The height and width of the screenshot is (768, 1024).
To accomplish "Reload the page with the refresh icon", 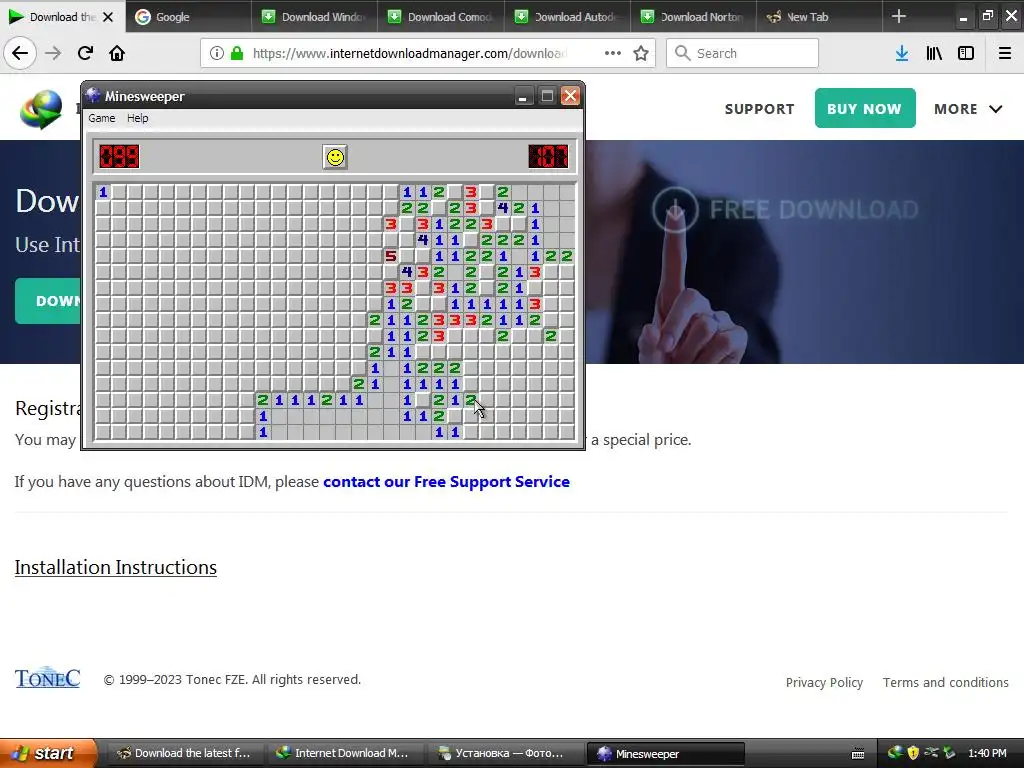I will tap(86, 53).
